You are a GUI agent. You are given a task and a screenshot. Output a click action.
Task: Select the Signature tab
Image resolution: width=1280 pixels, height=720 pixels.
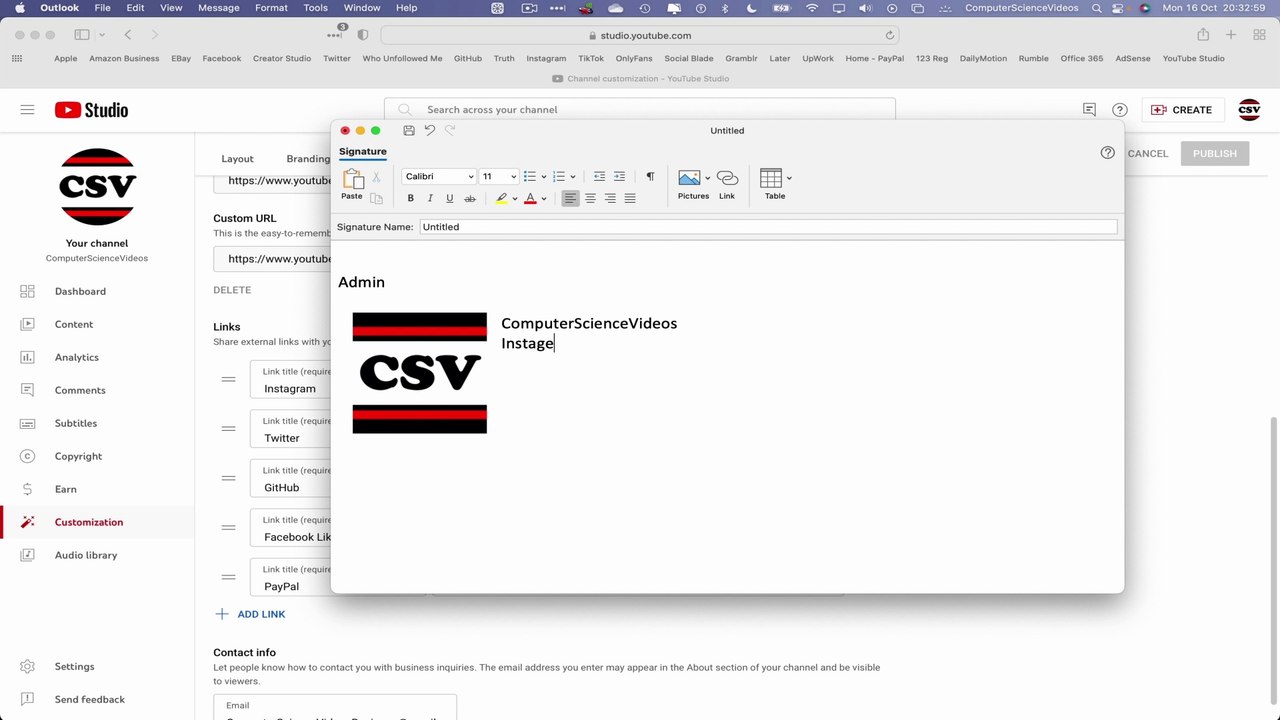(x=362, y=152)
